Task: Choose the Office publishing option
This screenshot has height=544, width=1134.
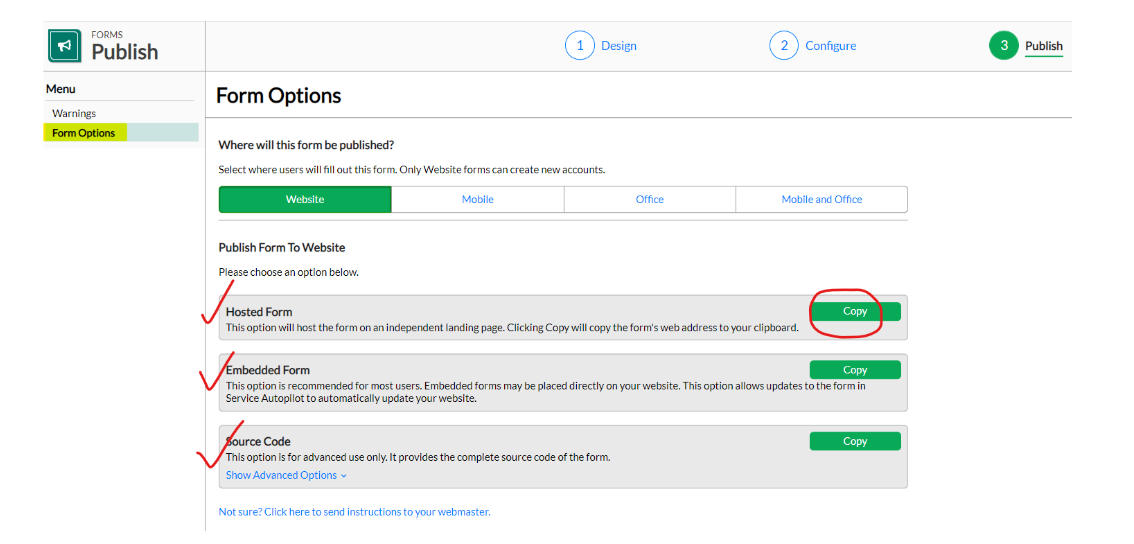Action: (649, 200)
